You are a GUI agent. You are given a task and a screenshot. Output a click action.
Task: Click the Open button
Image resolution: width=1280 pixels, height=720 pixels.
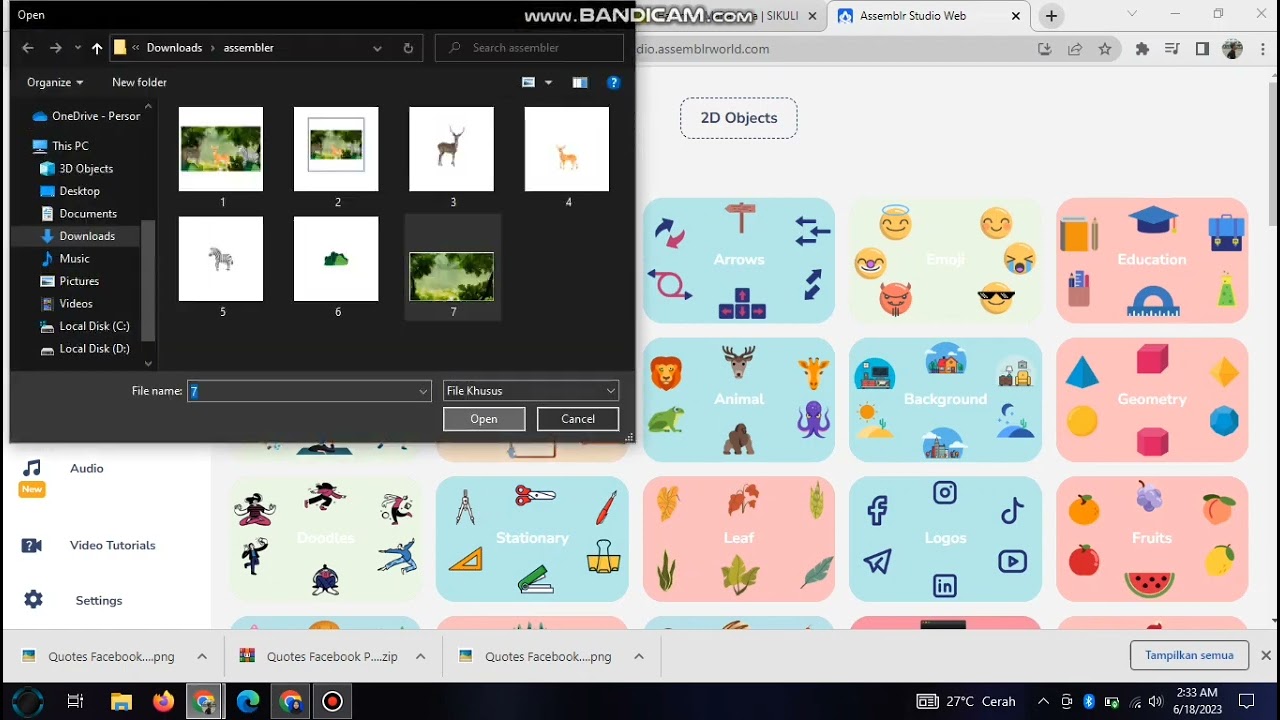pyautogui.click(x=484, y=419)
